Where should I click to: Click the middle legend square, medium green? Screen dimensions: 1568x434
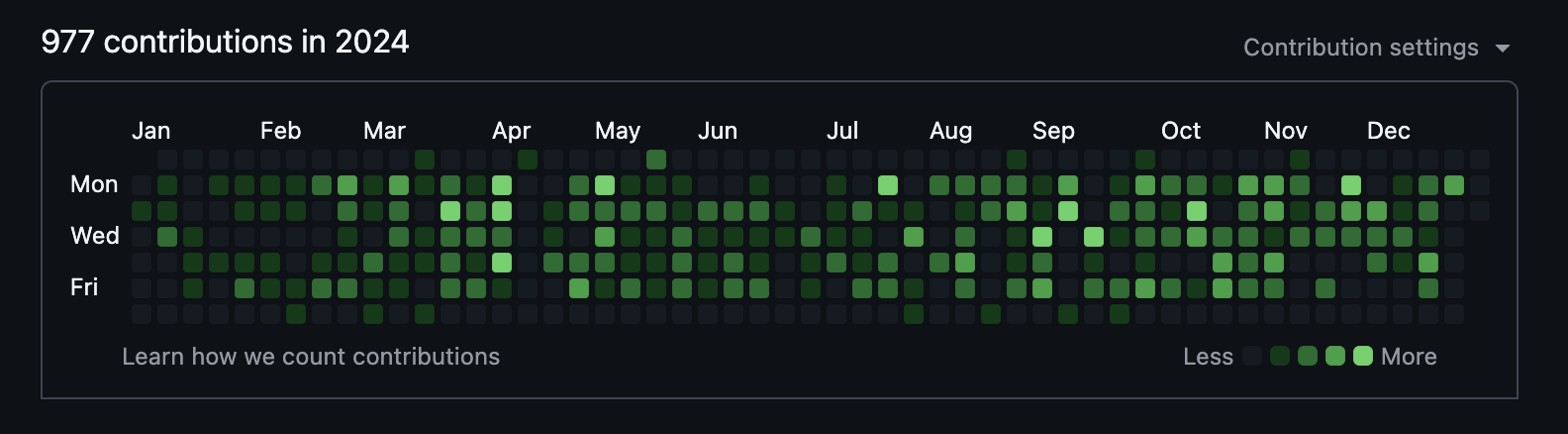click(1308, 357)
